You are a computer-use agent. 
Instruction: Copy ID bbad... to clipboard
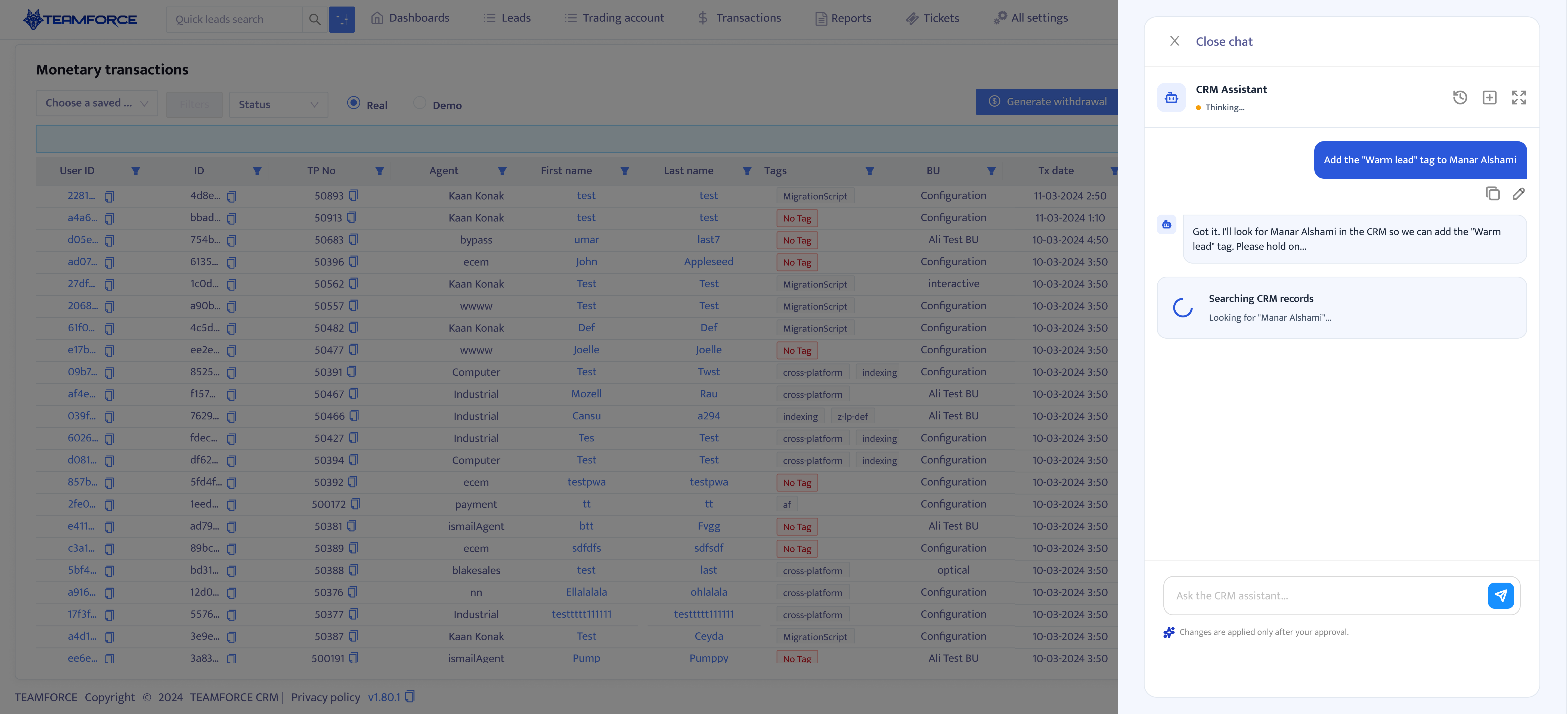click(231, 218)
